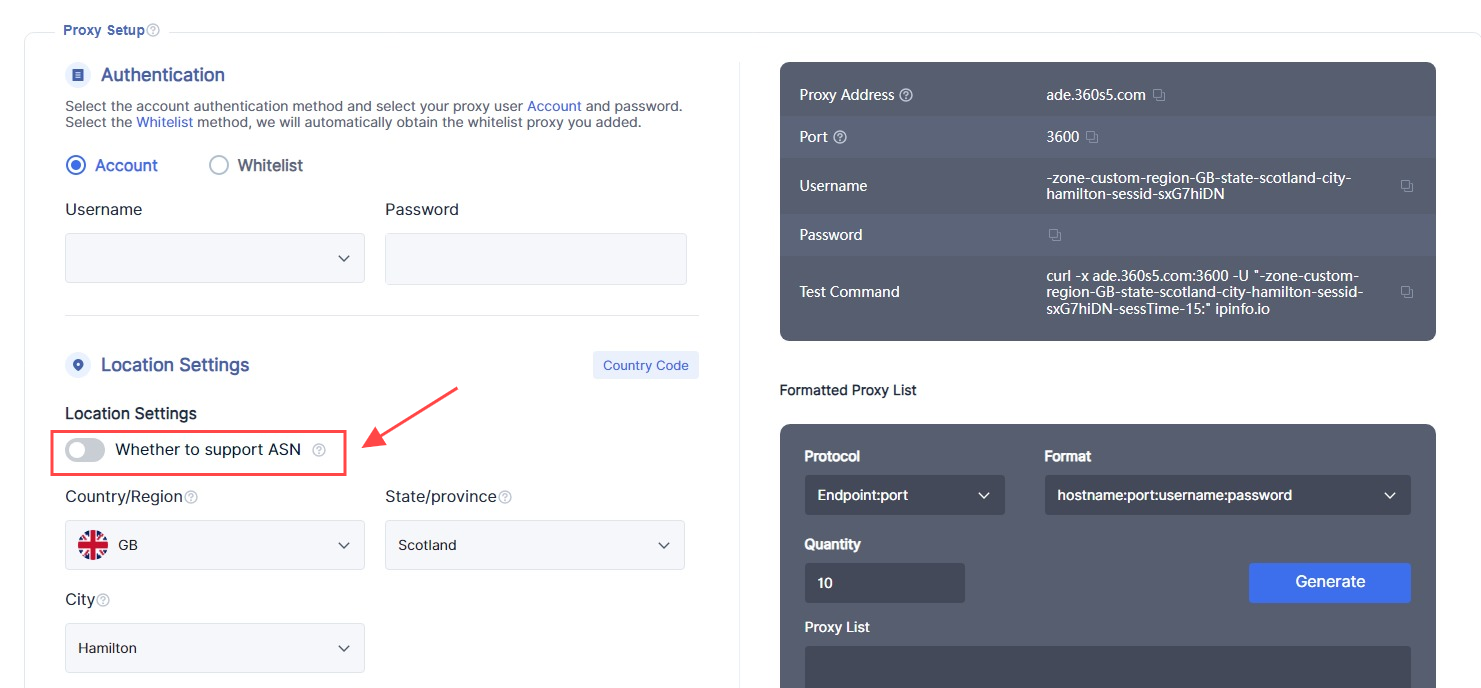Viewport: 1481px width, 688px height.
Task: Copy the generated Username string
Action: (1406, 186)
